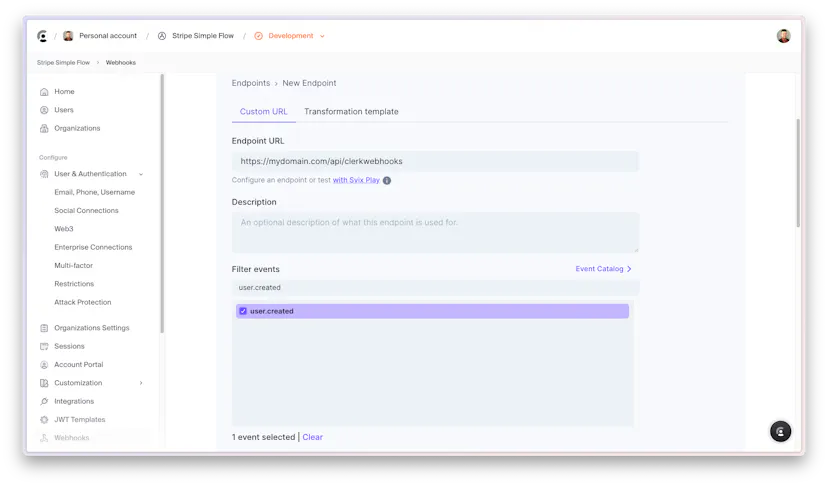Image resolution: width=828 pixels, height=486 pixels.
Task: Click the Event Catalog link
Action: (599, 269)
